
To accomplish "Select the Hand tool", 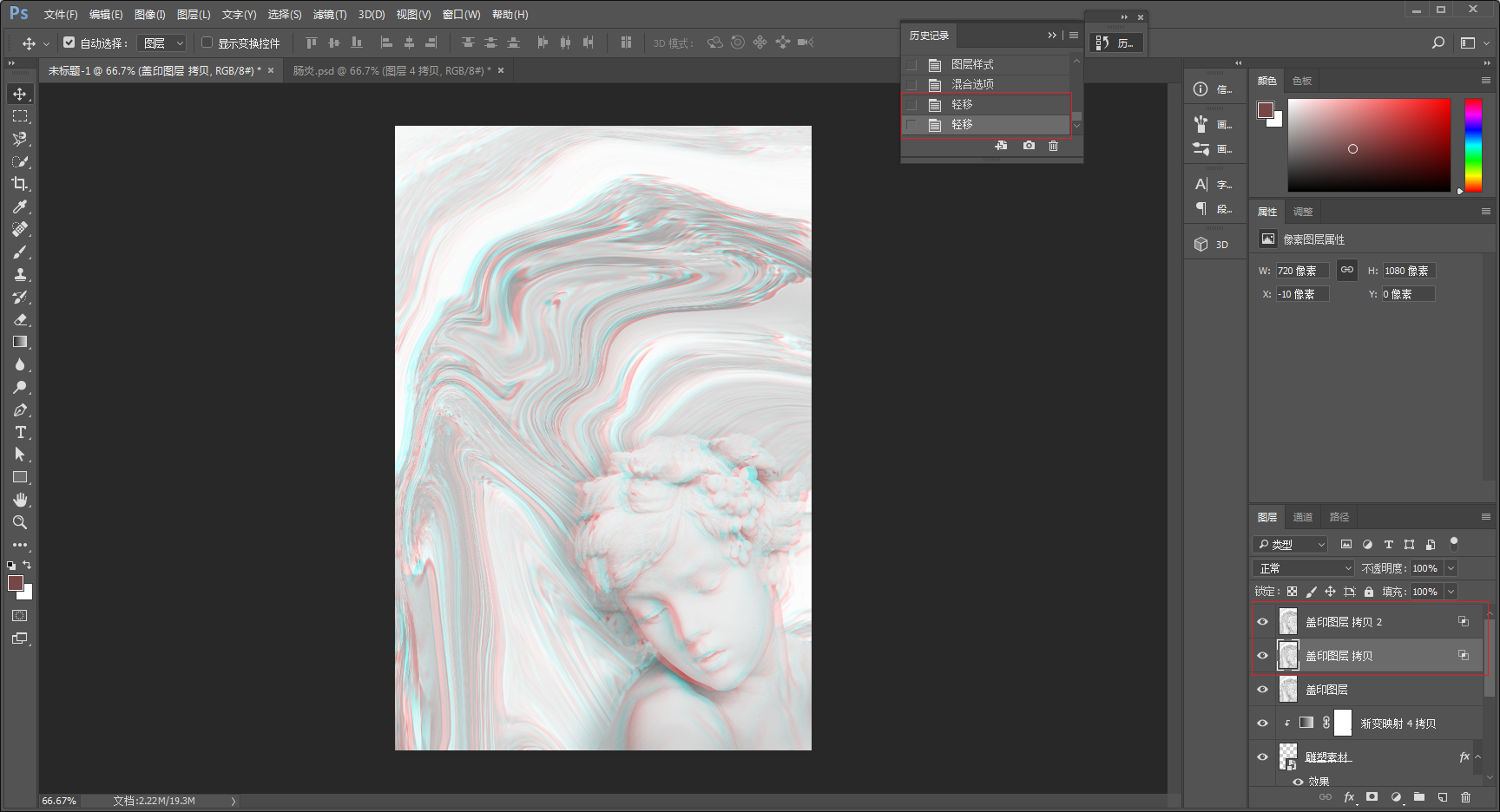I will click(x=20, y=500).
